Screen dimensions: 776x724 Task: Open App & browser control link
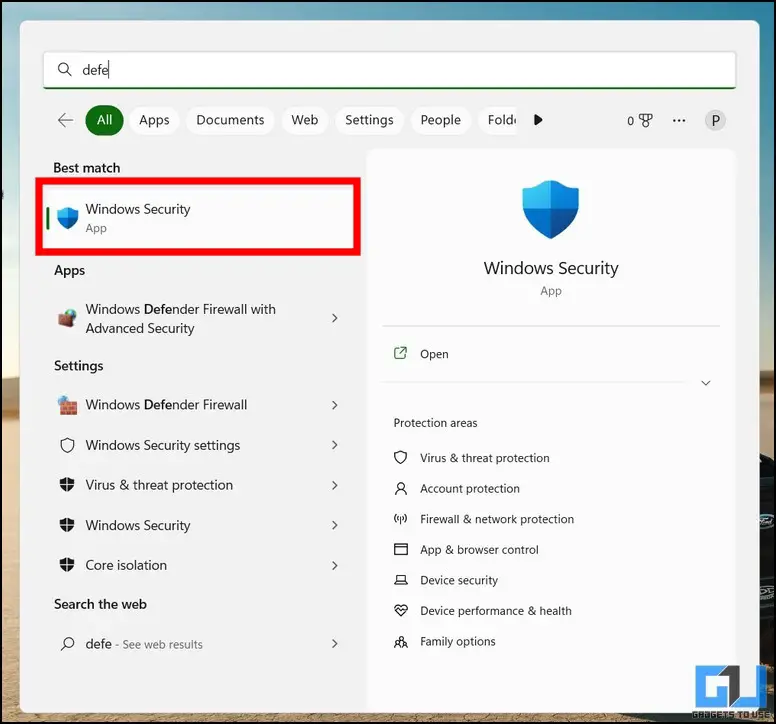pyautogui.click(x=479, y=550)
